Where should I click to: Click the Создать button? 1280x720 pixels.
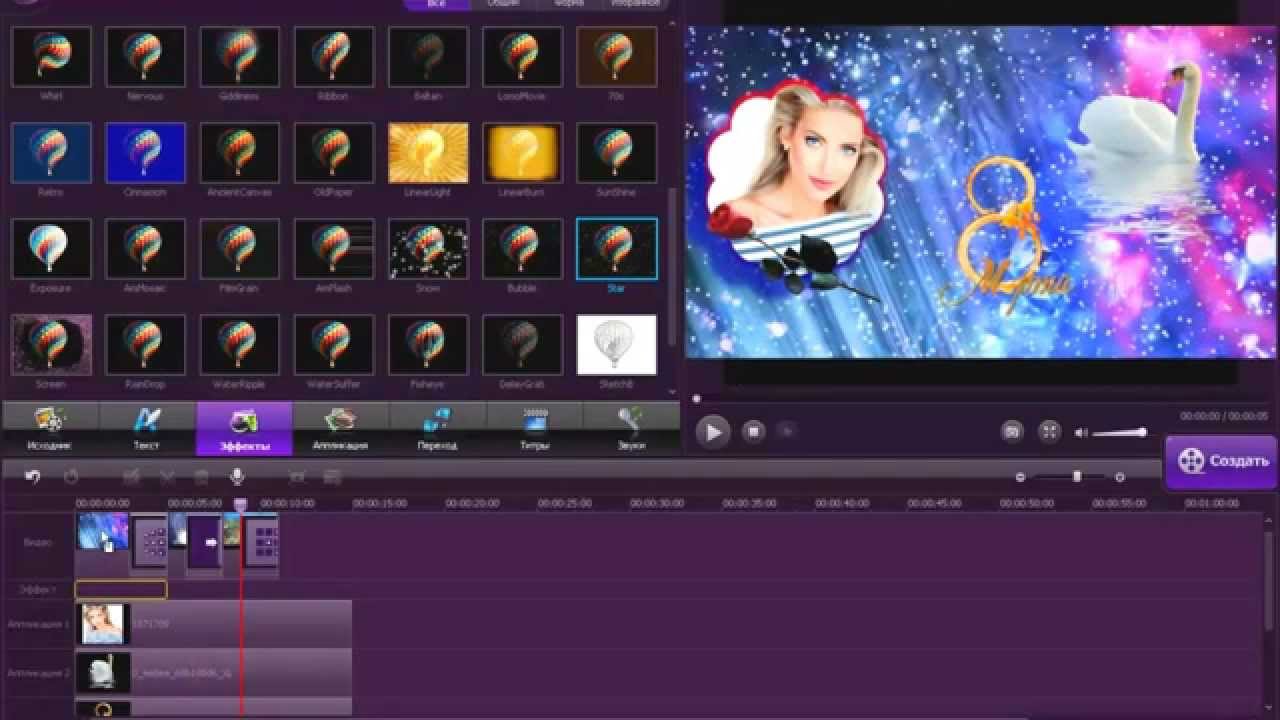(x=1221, y=461)
